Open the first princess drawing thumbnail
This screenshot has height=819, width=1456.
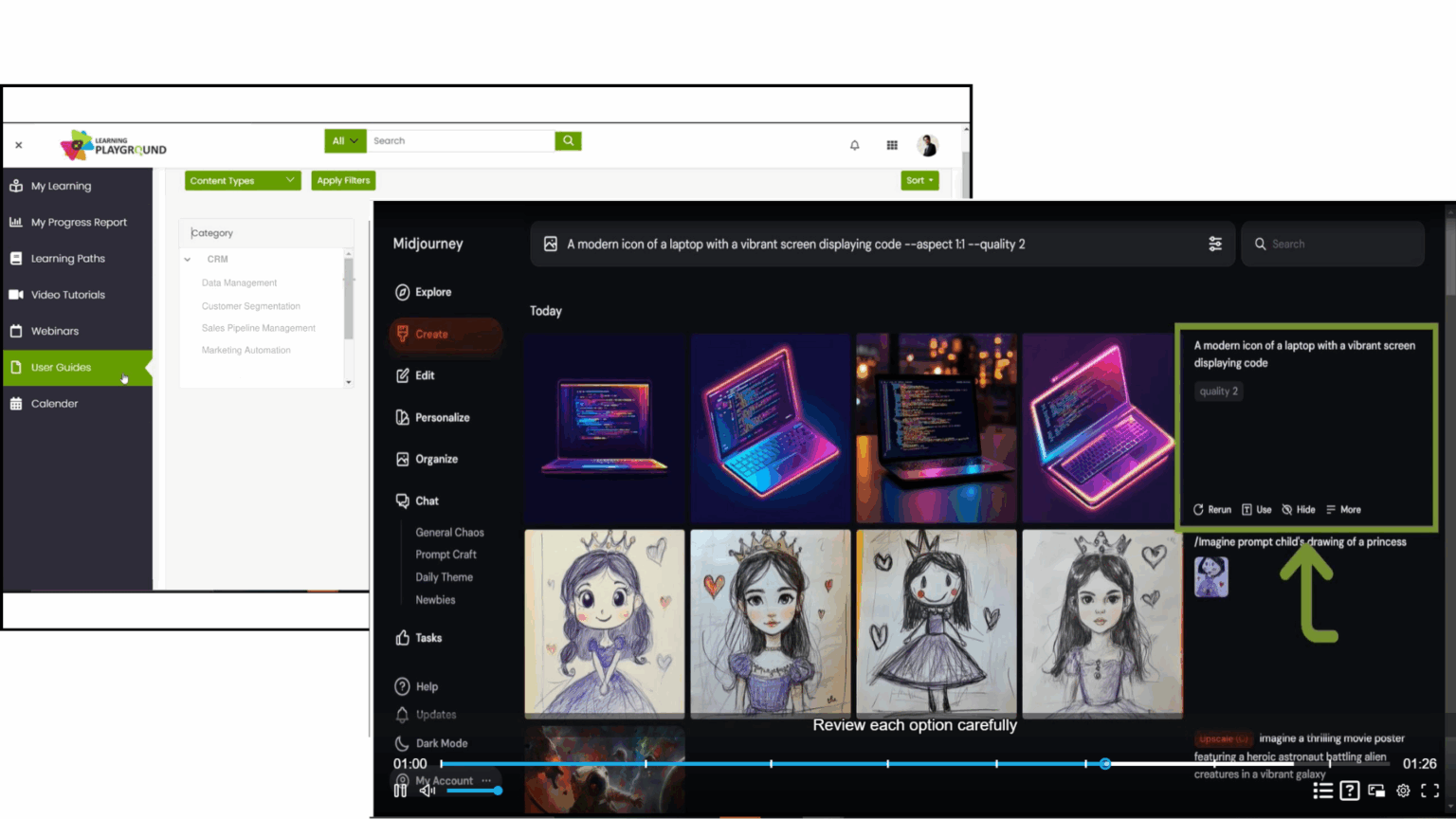point(605,623)
